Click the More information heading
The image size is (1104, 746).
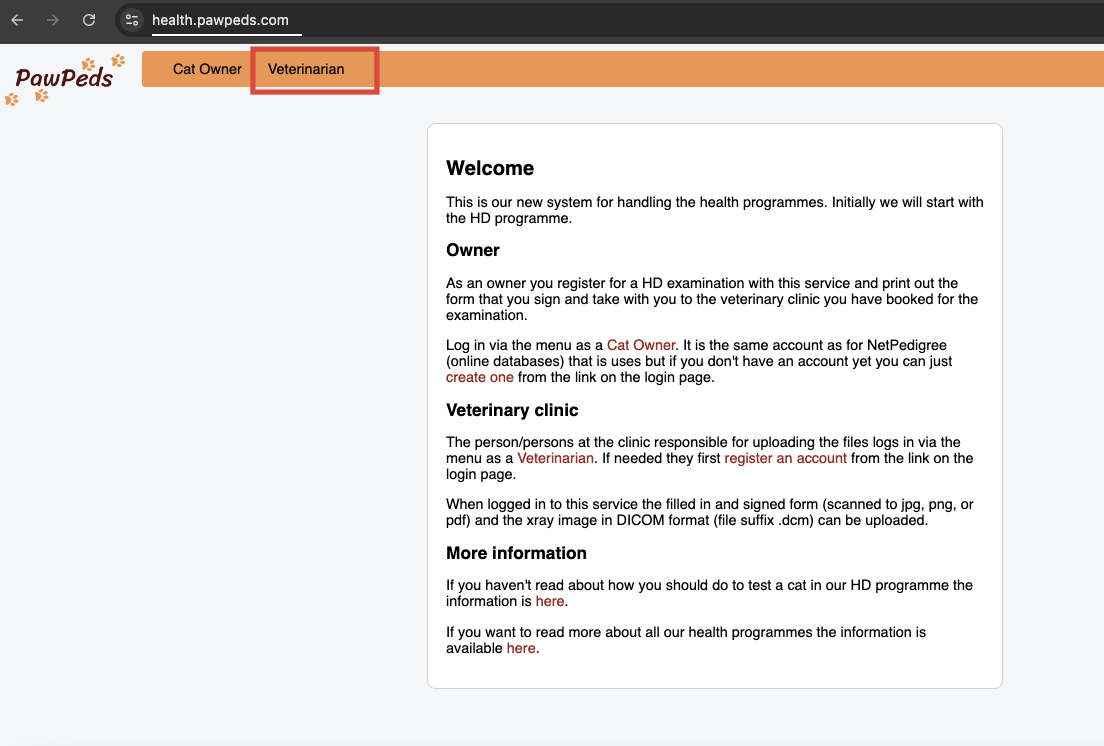point(516,553)
